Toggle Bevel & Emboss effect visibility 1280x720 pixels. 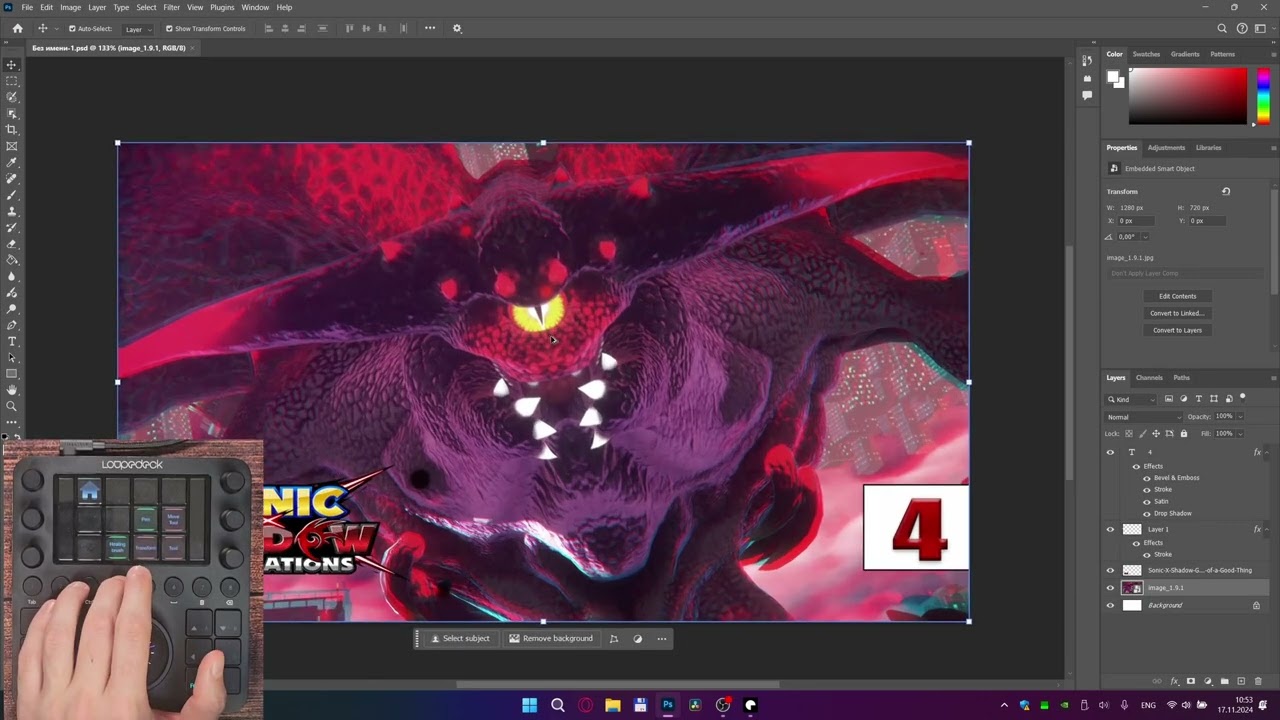(x=1147, y=478)
